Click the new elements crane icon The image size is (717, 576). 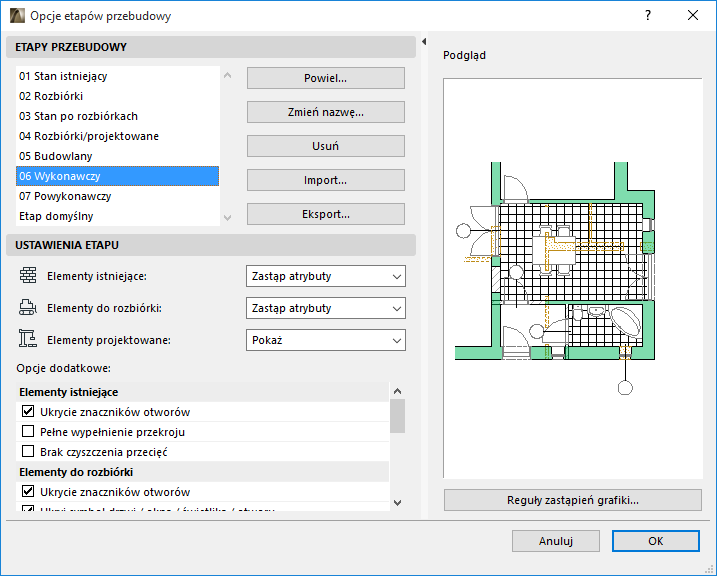click(28, 339)
